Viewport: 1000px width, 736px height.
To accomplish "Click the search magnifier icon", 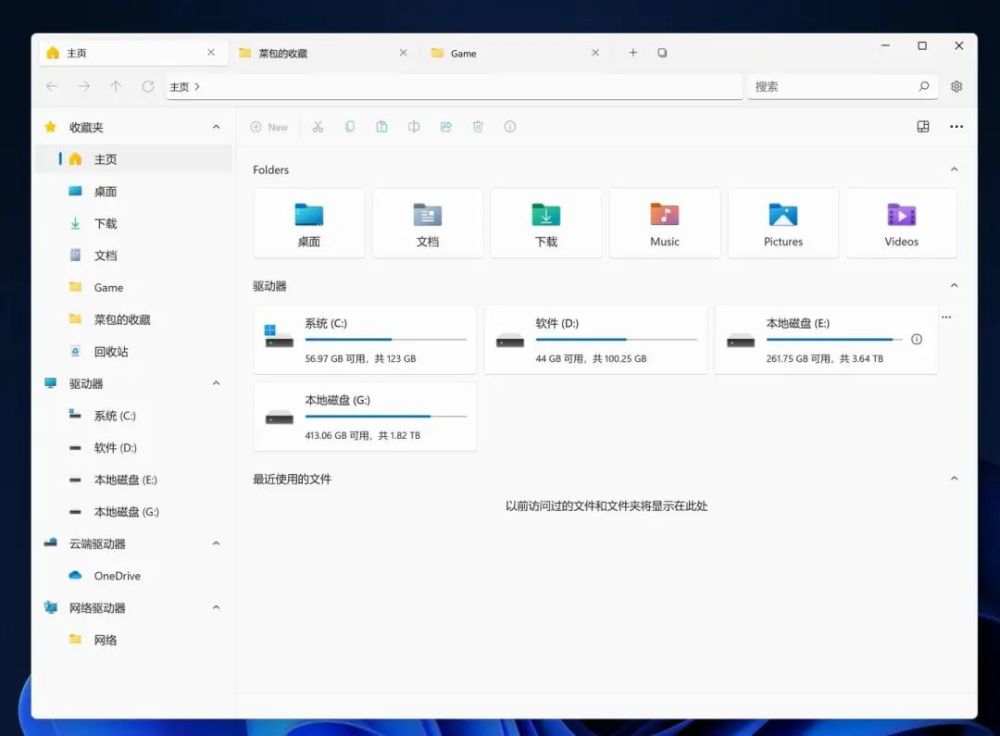I will click(x=923, y=86).
